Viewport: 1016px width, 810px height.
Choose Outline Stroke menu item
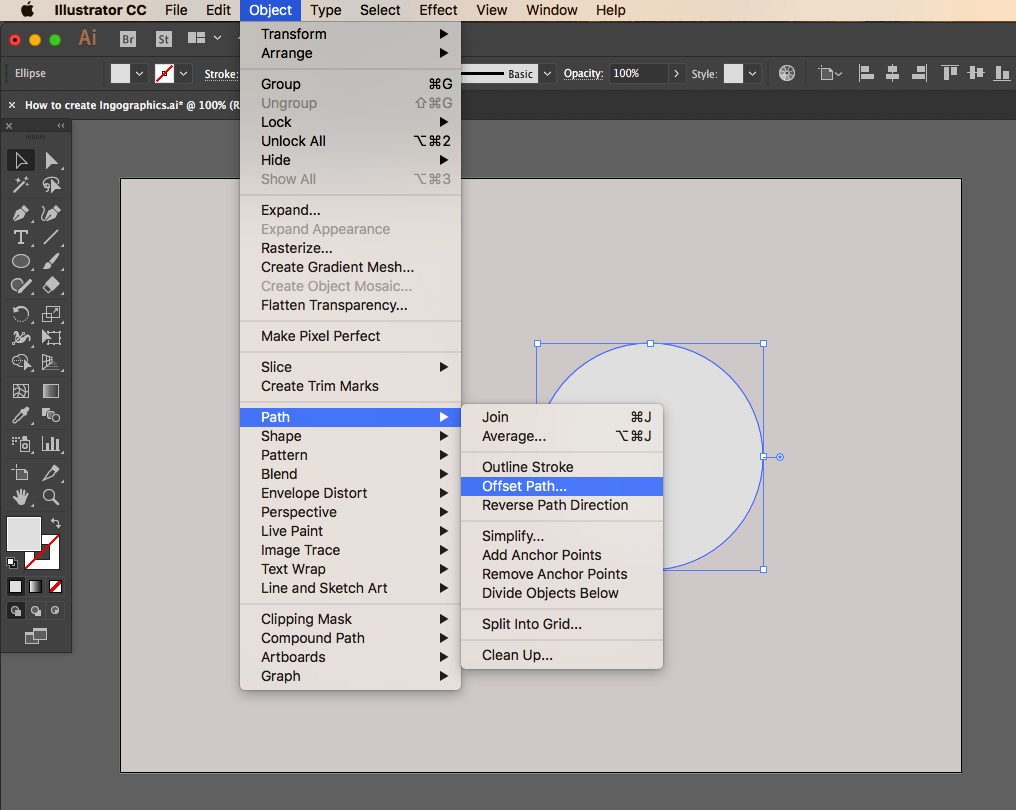[x=562, y=467]
